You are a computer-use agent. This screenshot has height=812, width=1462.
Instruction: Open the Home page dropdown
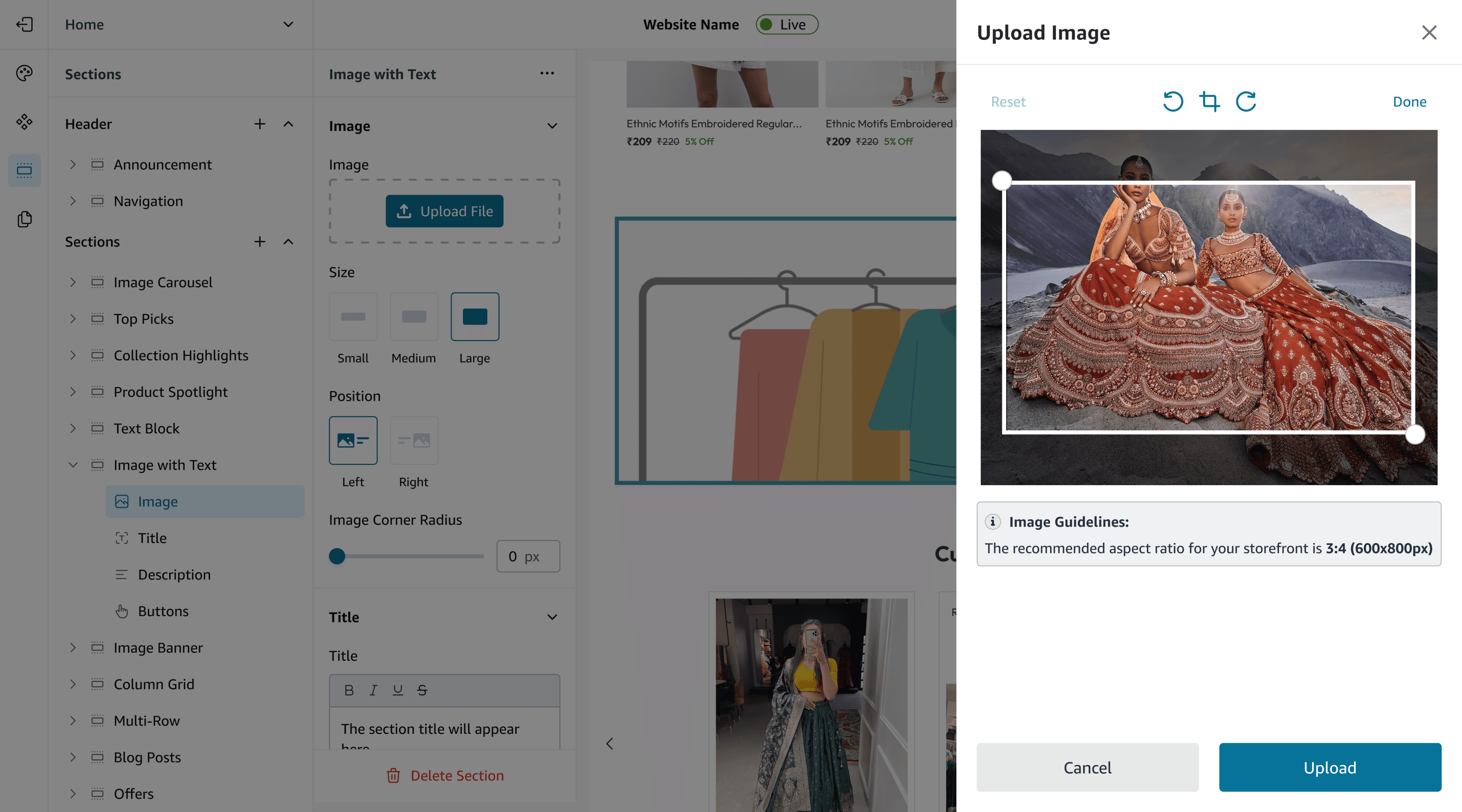(288, 24)
